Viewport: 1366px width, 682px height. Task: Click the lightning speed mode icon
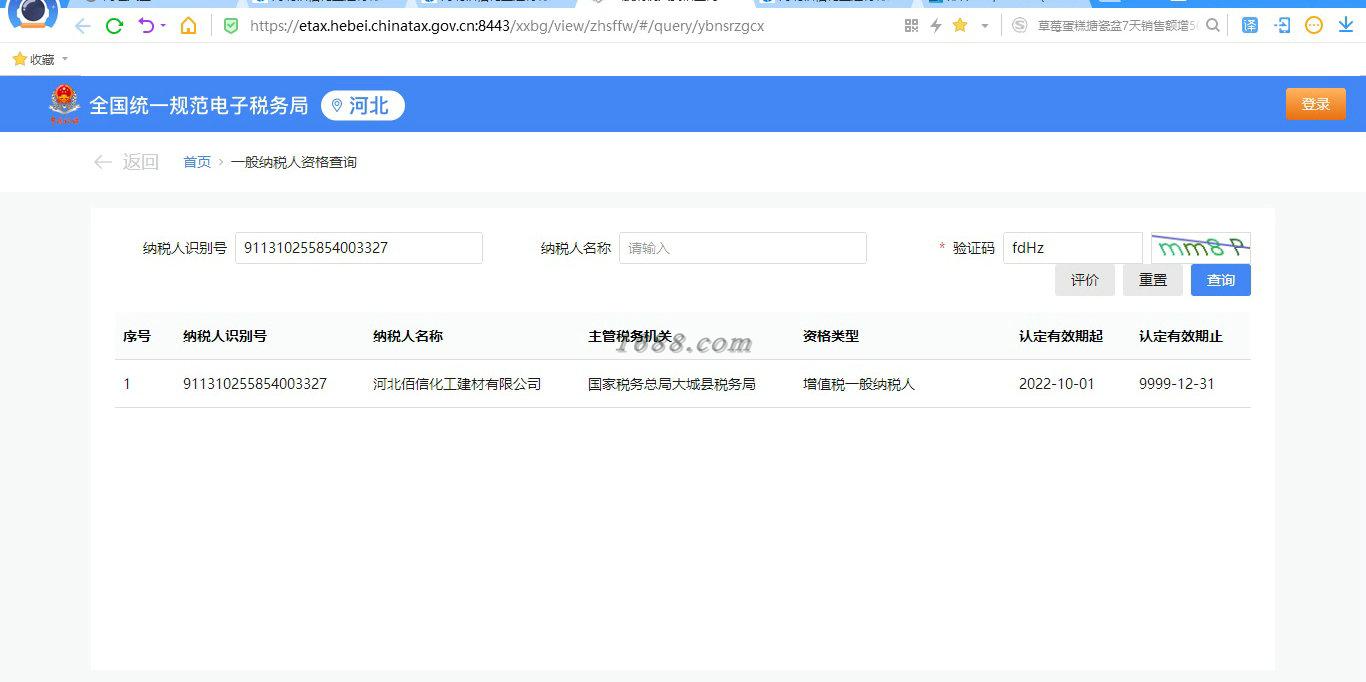pos(936,26)
